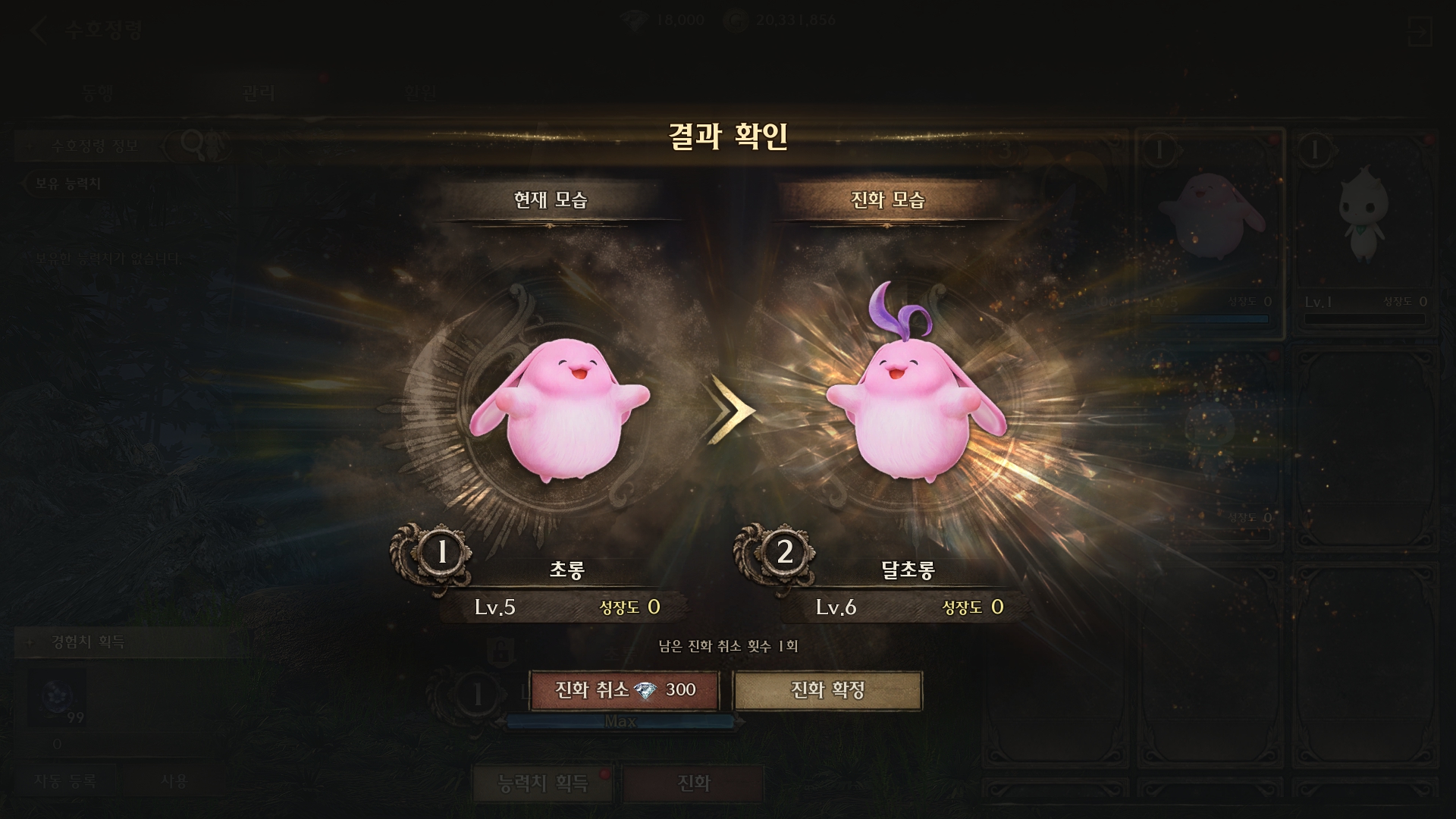This screenshot has height=819, width=1456.
Task: Select the pink spirit card thumbnail
Action: point(1209,233)
